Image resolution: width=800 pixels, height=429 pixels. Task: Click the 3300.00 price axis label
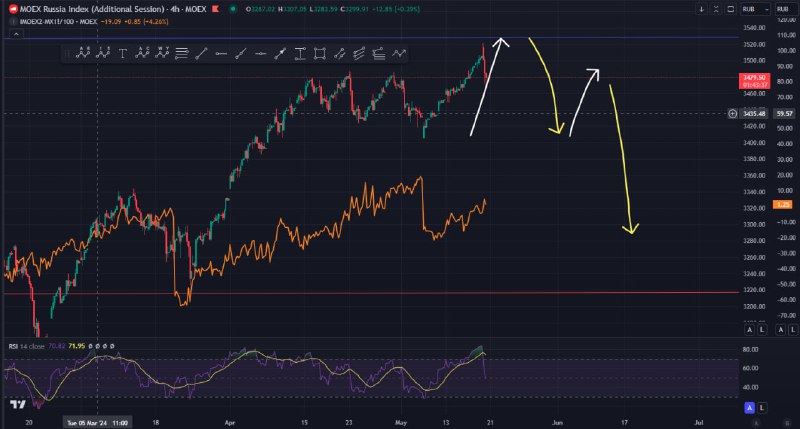coord(754,224)
